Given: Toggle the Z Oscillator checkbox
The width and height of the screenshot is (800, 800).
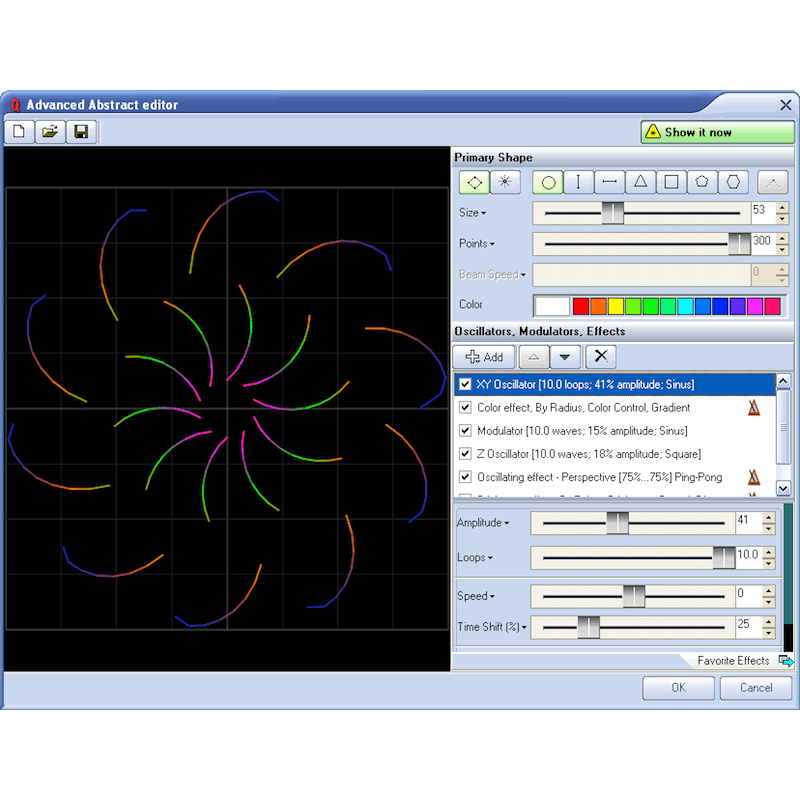Looking at the screenshot, I should coord(465,454).
